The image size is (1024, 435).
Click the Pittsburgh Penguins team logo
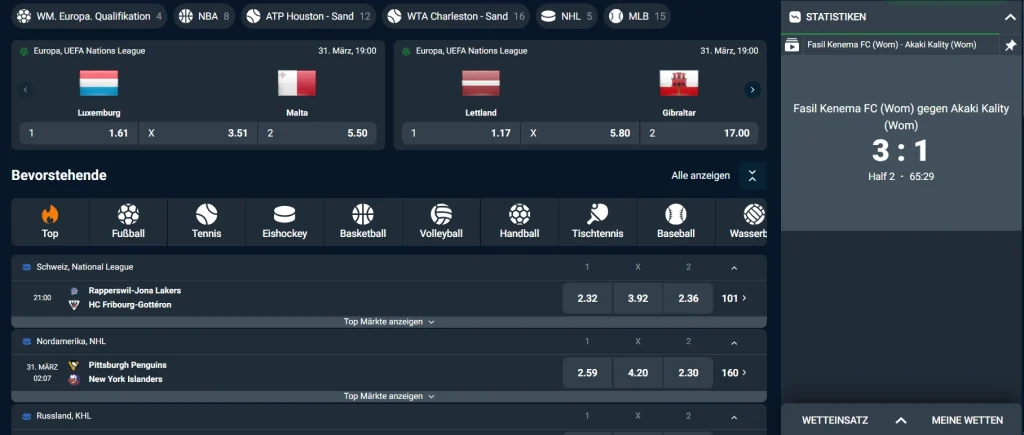(74, 365)
